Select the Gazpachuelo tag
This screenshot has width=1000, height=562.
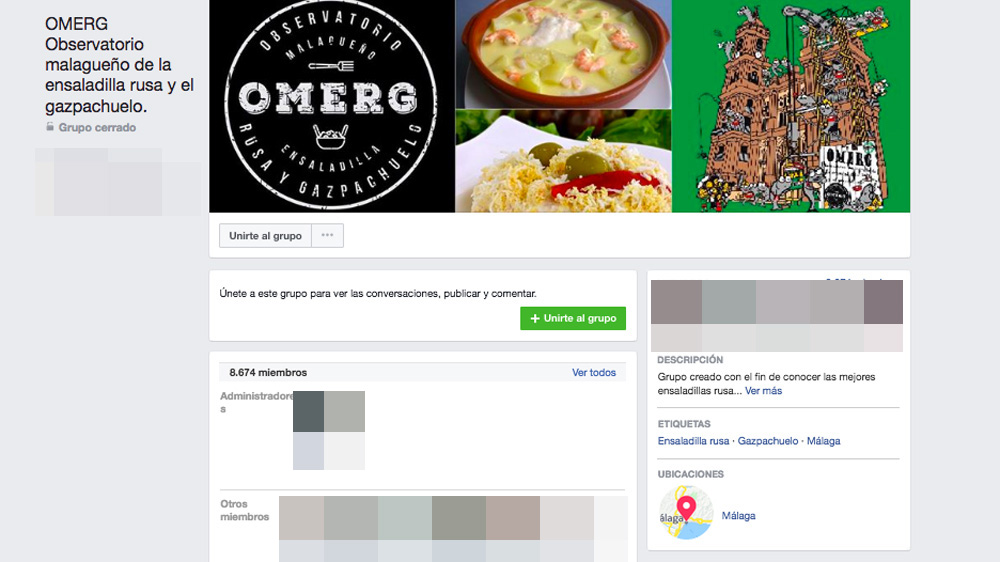[768, 441]
